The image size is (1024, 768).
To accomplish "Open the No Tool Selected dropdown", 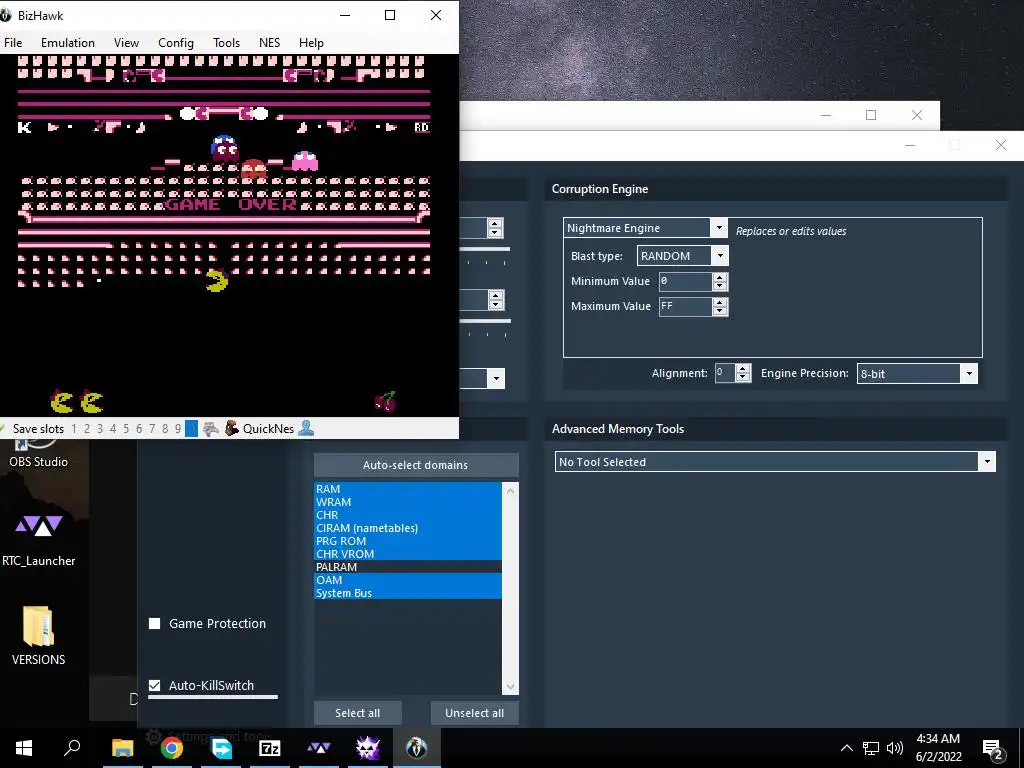I will [x=987, y=462].
